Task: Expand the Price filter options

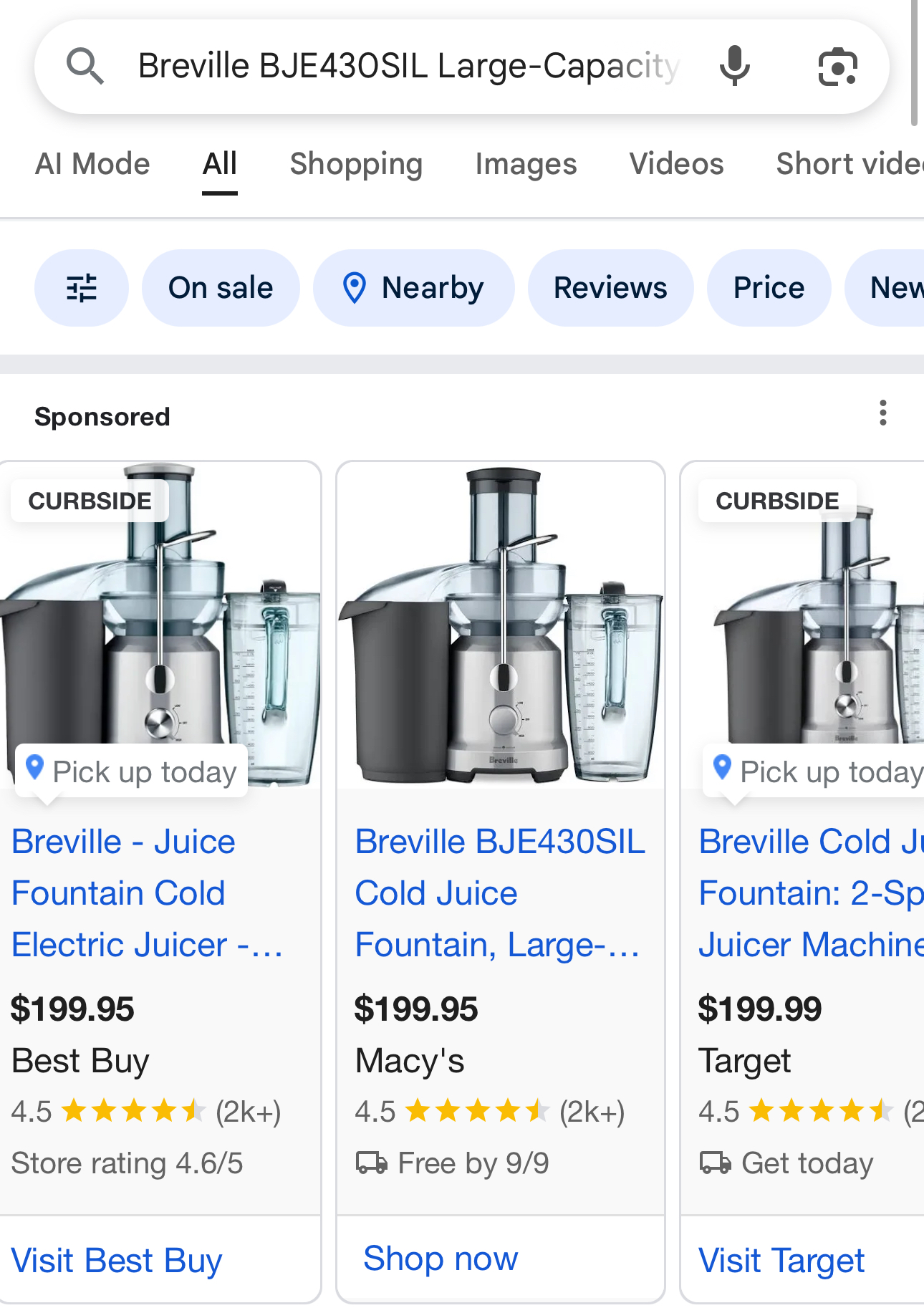Action: [x=769, y=288]
